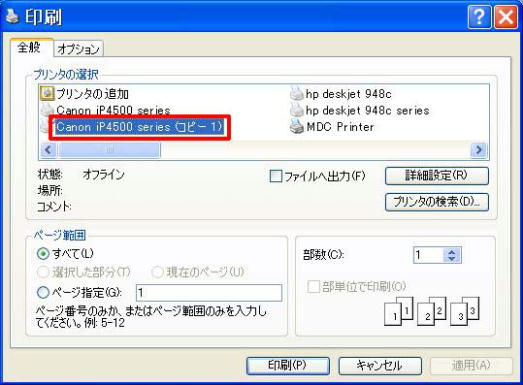The image size is (523, 385).
Task: Click the 印刷(P) button
Action: 288,366
